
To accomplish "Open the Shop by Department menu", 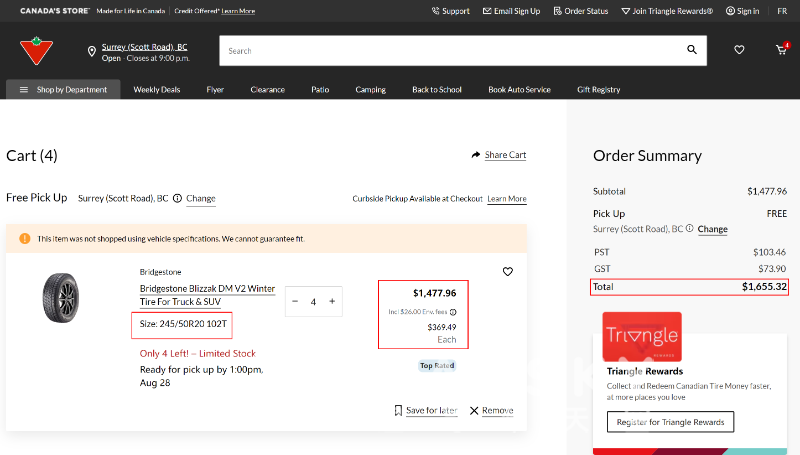I will click(x=63, y=89).
